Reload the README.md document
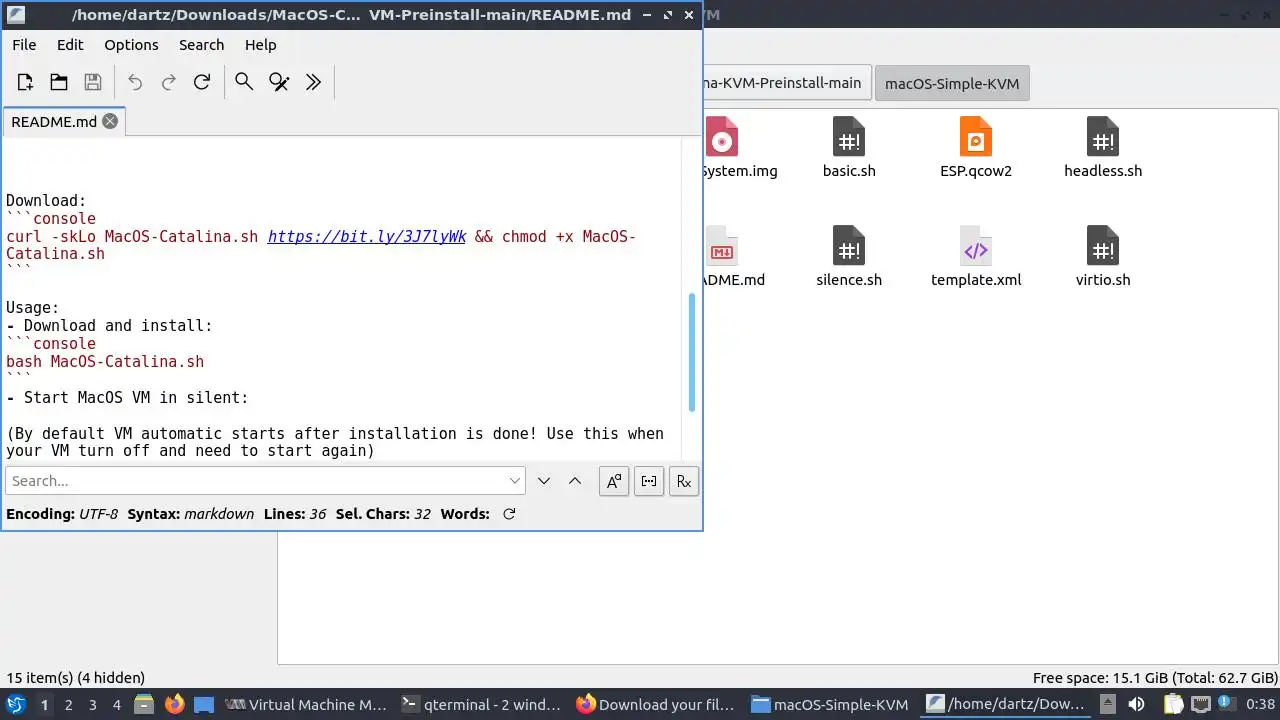 click(x=201, y=82)
